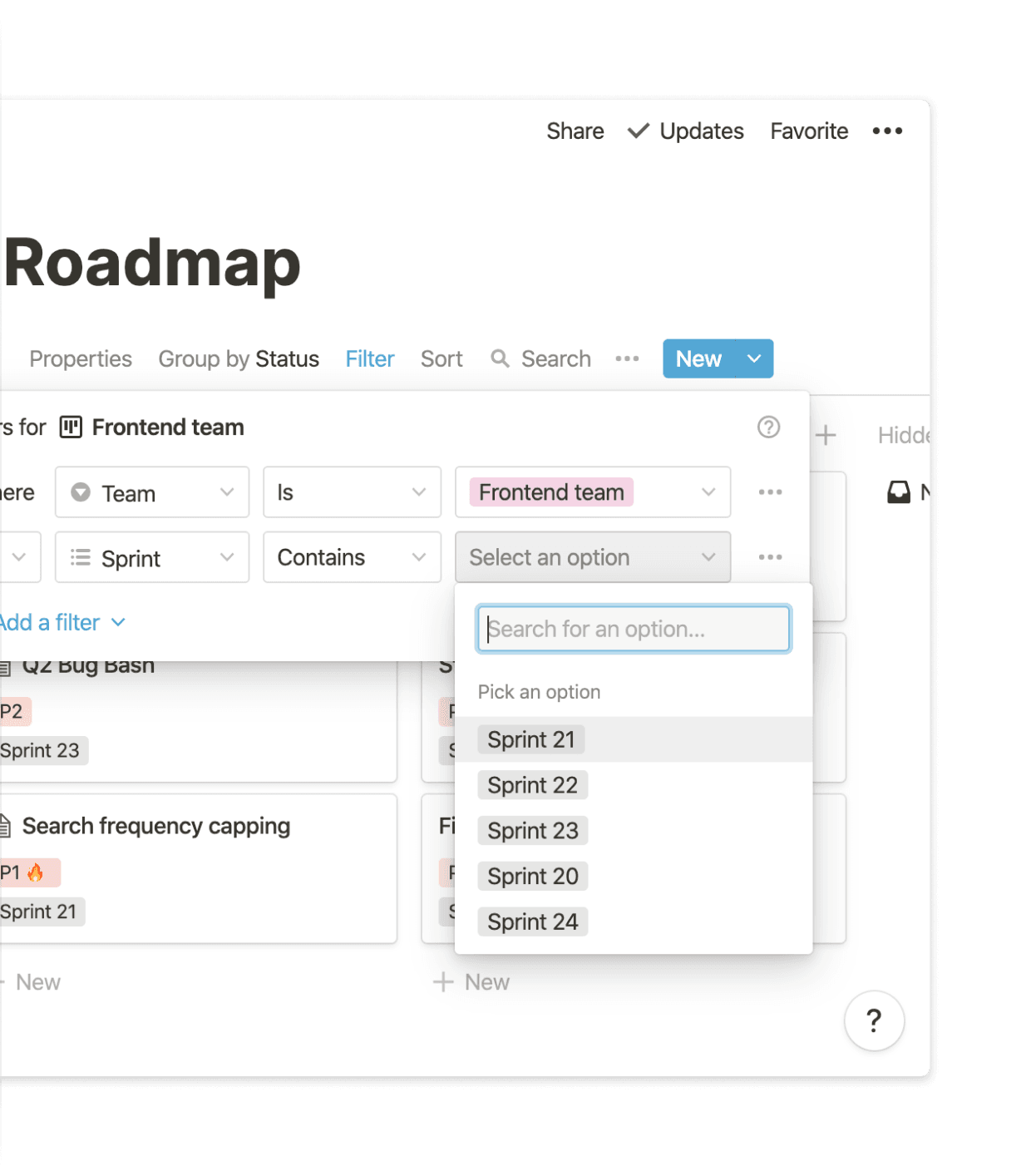Open the Team property dropdown
Image resolution: width=1031 pixels, height=1176 pixels.
pyautogui.click(x=151, y=492)
